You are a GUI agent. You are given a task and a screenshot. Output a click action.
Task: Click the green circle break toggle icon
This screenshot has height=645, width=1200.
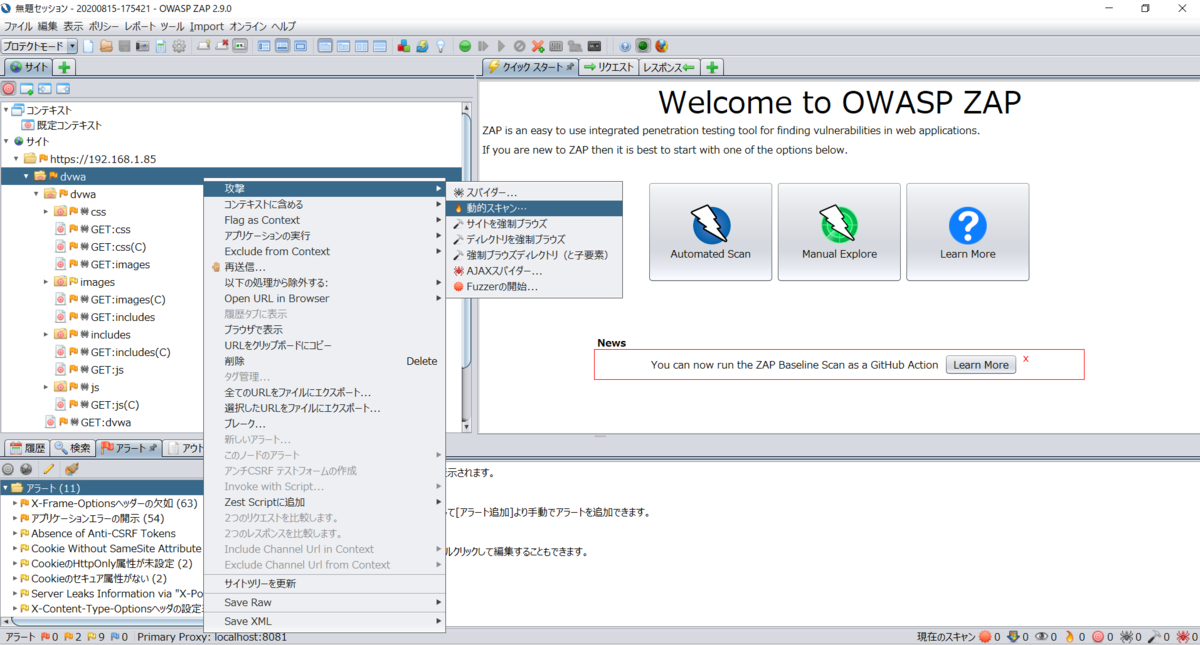pyautogui.click(x=465, y=46)
